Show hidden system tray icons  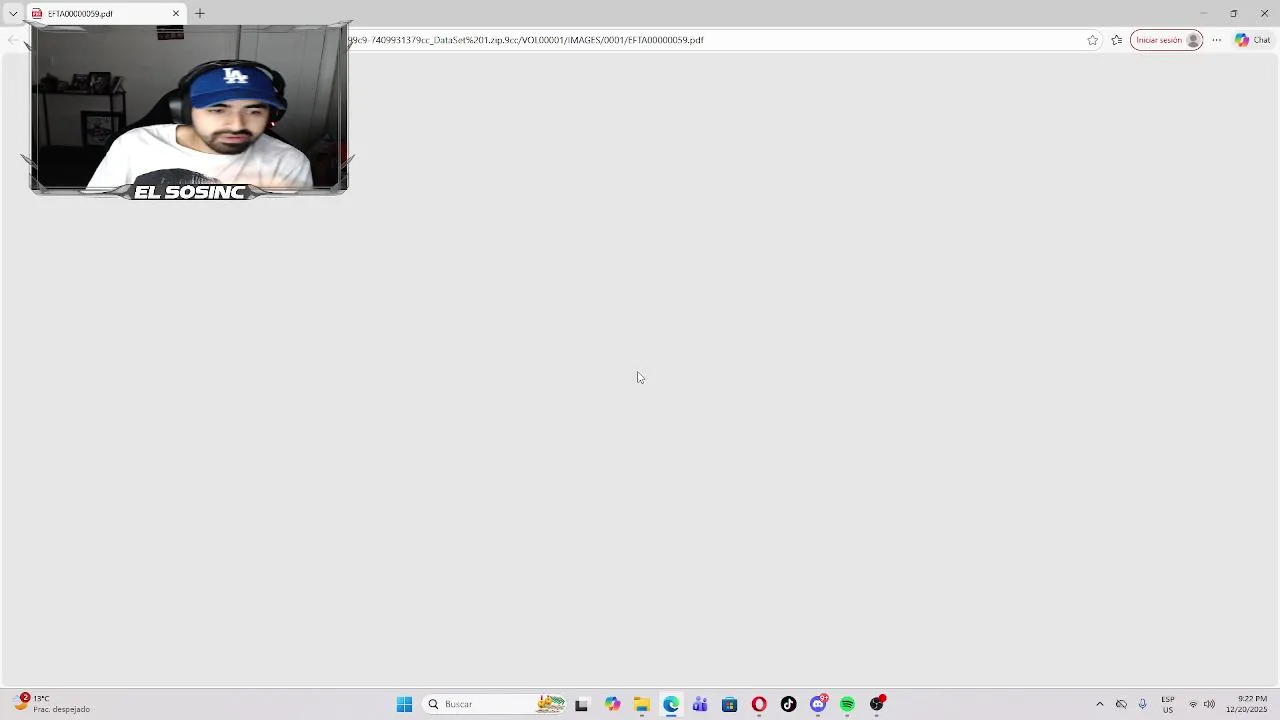click(1100, 704)
